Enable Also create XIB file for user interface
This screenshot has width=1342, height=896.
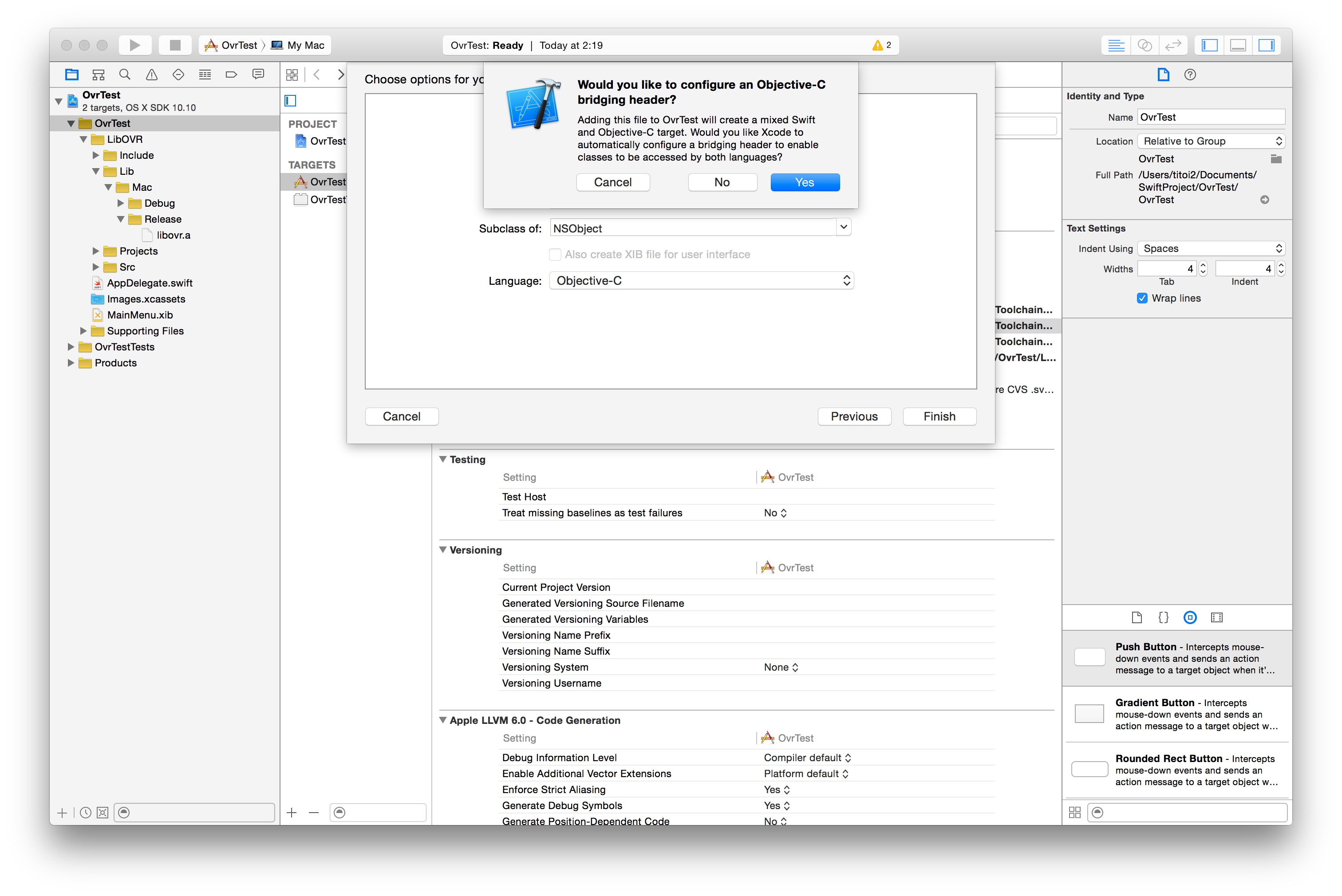point(555,254)
